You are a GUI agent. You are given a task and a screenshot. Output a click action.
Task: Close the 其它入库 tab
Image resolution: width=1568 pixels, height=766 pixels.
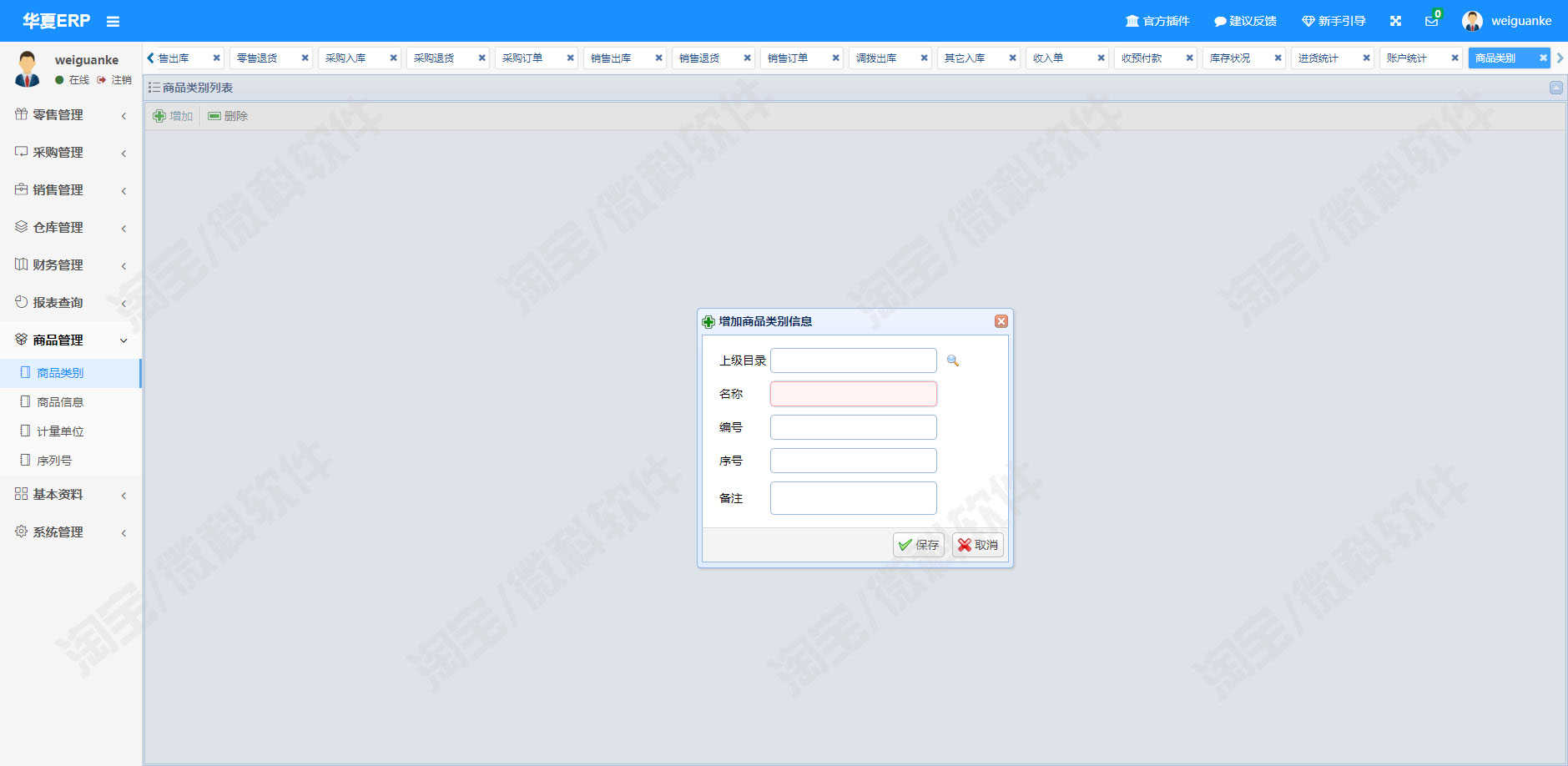coord(1012,58)
